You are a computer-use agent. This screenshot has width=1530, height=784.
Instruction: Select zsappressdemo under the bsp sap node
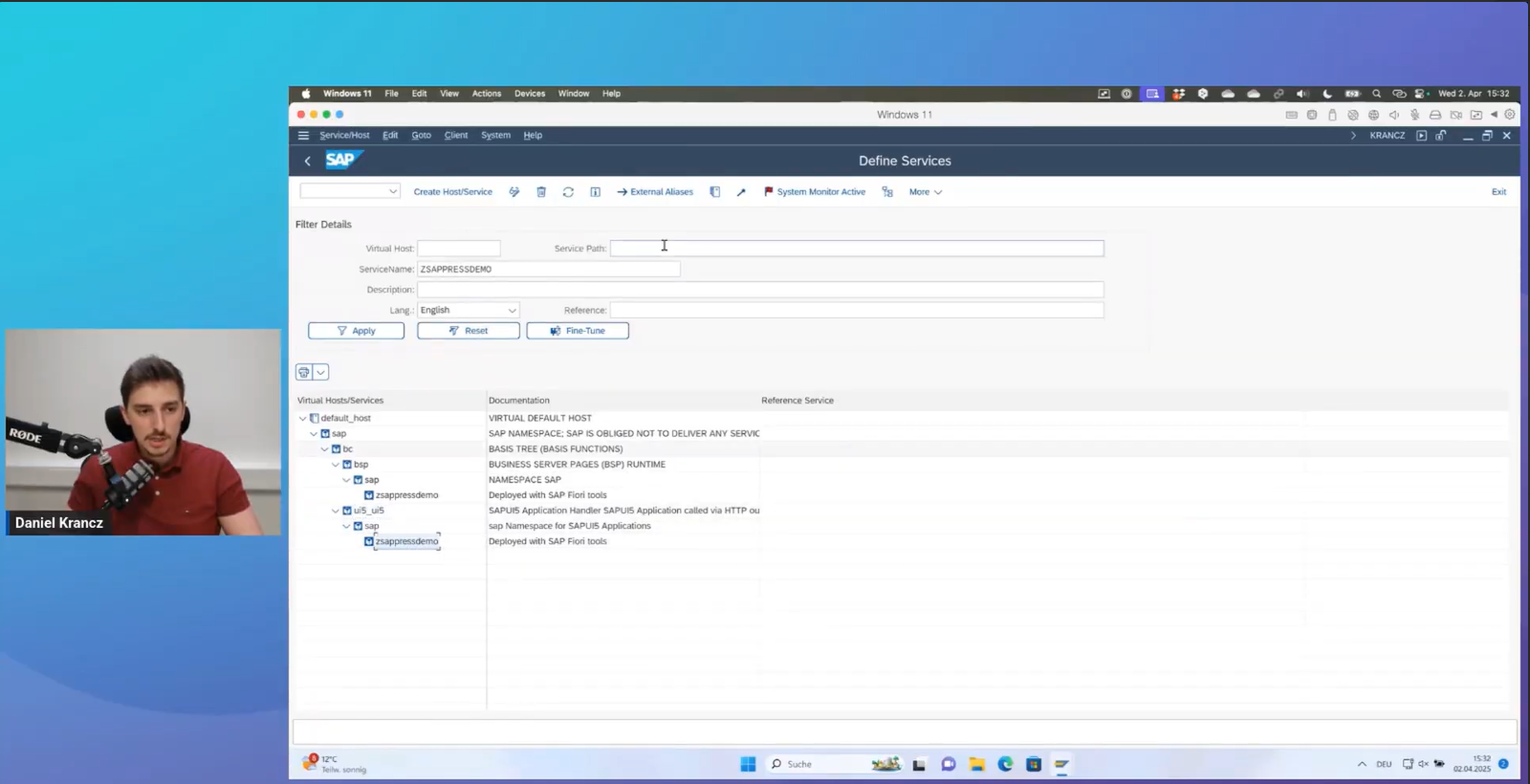(407, 495)
